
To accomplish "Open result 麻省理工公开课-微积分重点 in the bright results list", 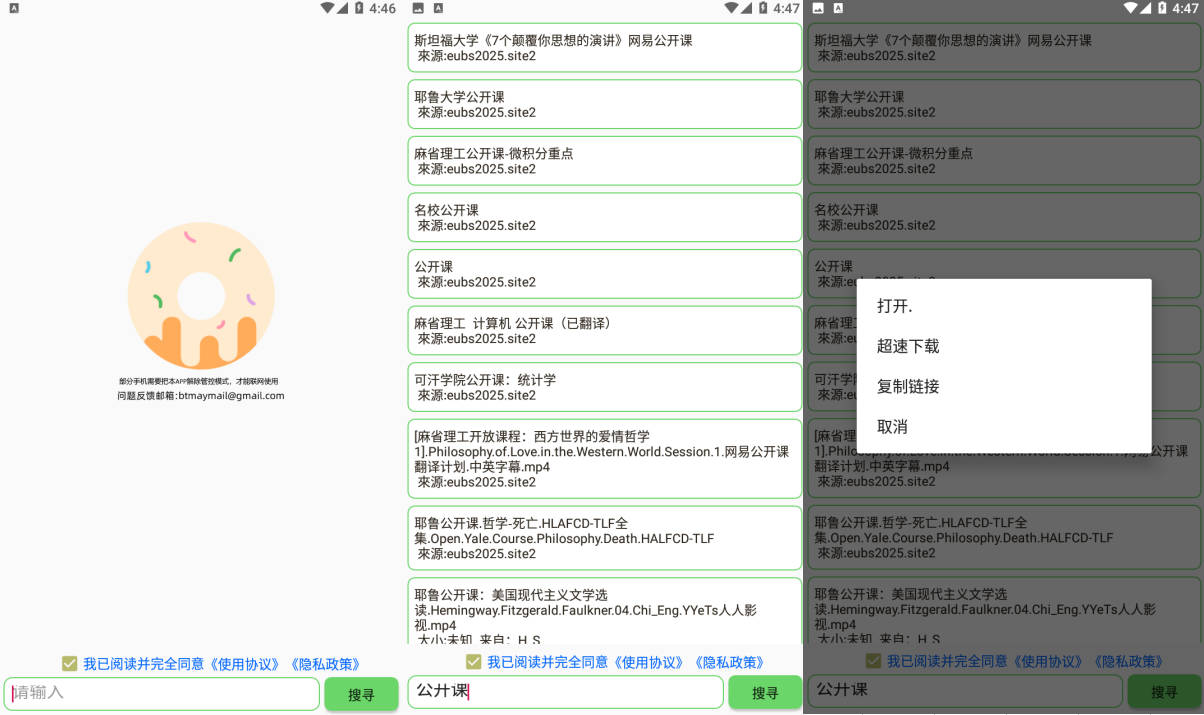I will (x=605, y=161).
